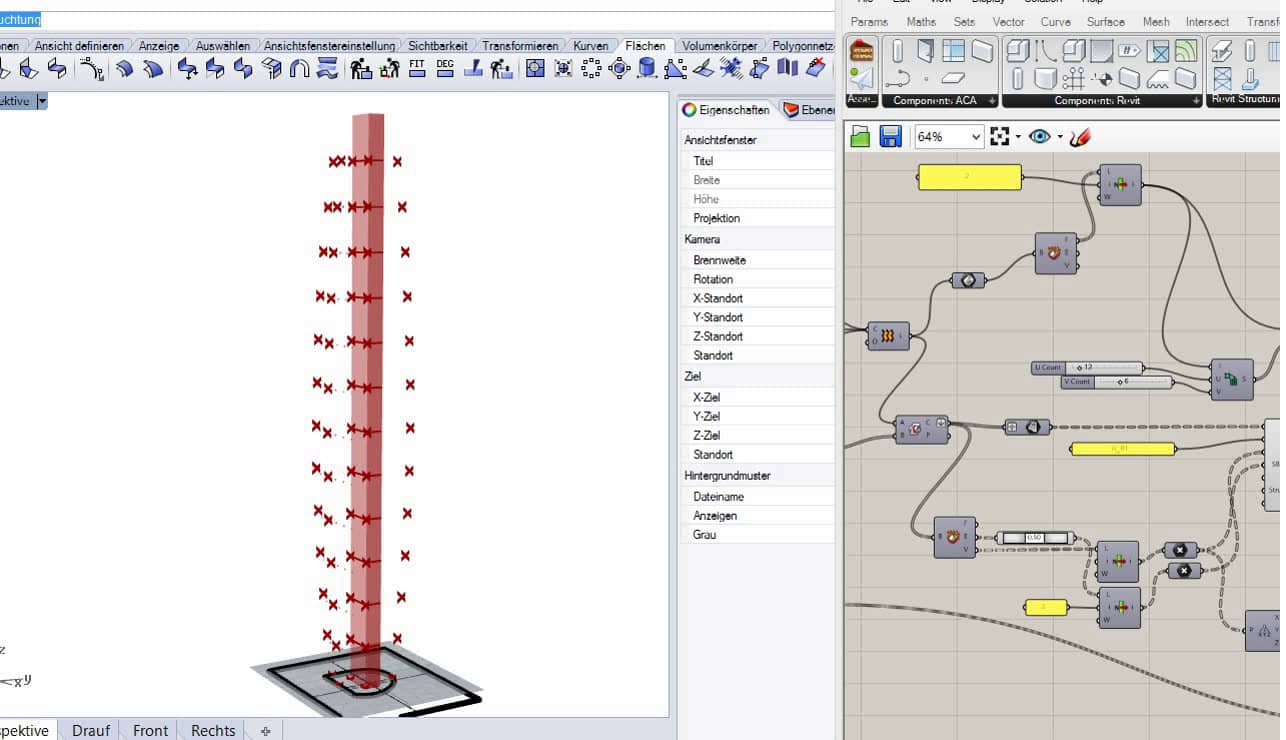1286x740 pixels.
Task: Switch to the Kurven toolbar tab
Action: click(x=590, y=45)
